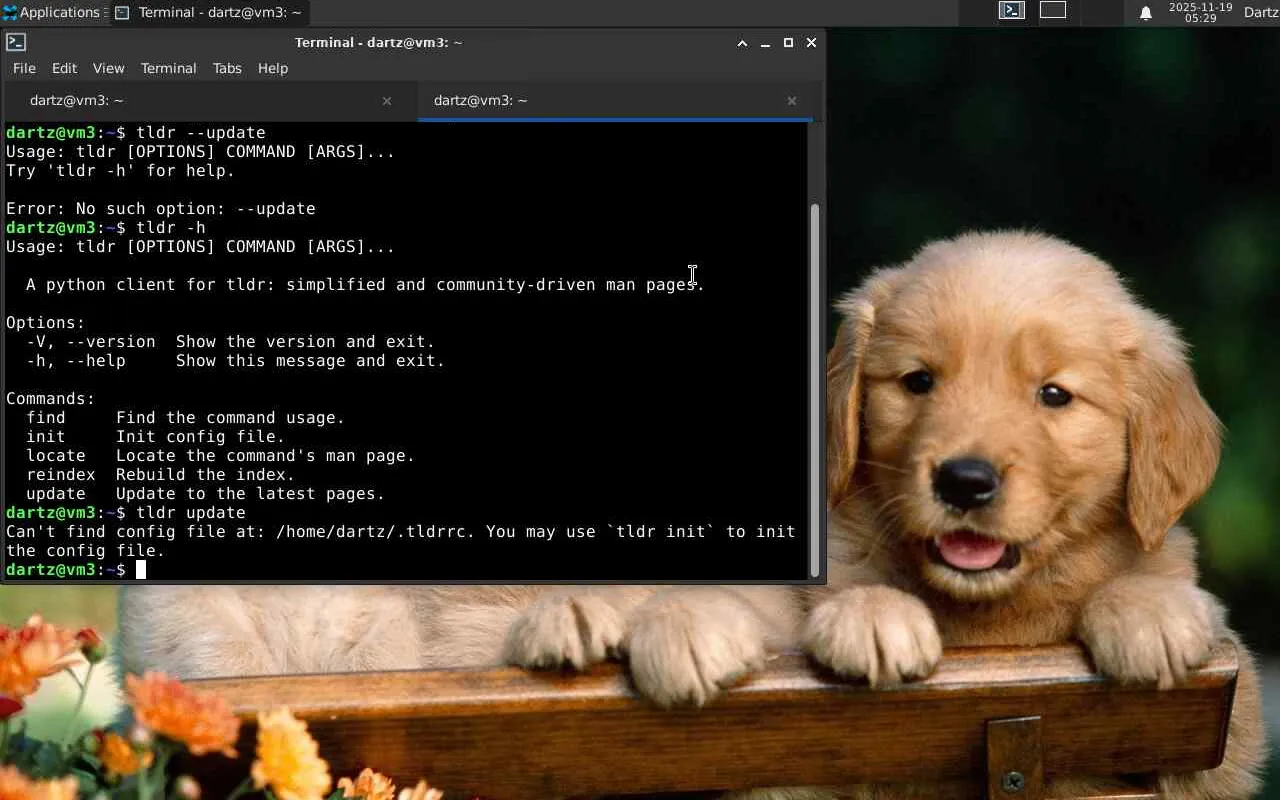The width and height of the screenshot is (1280, 800).
Task: Minimize the Terminal window
Action: point(765,43)
